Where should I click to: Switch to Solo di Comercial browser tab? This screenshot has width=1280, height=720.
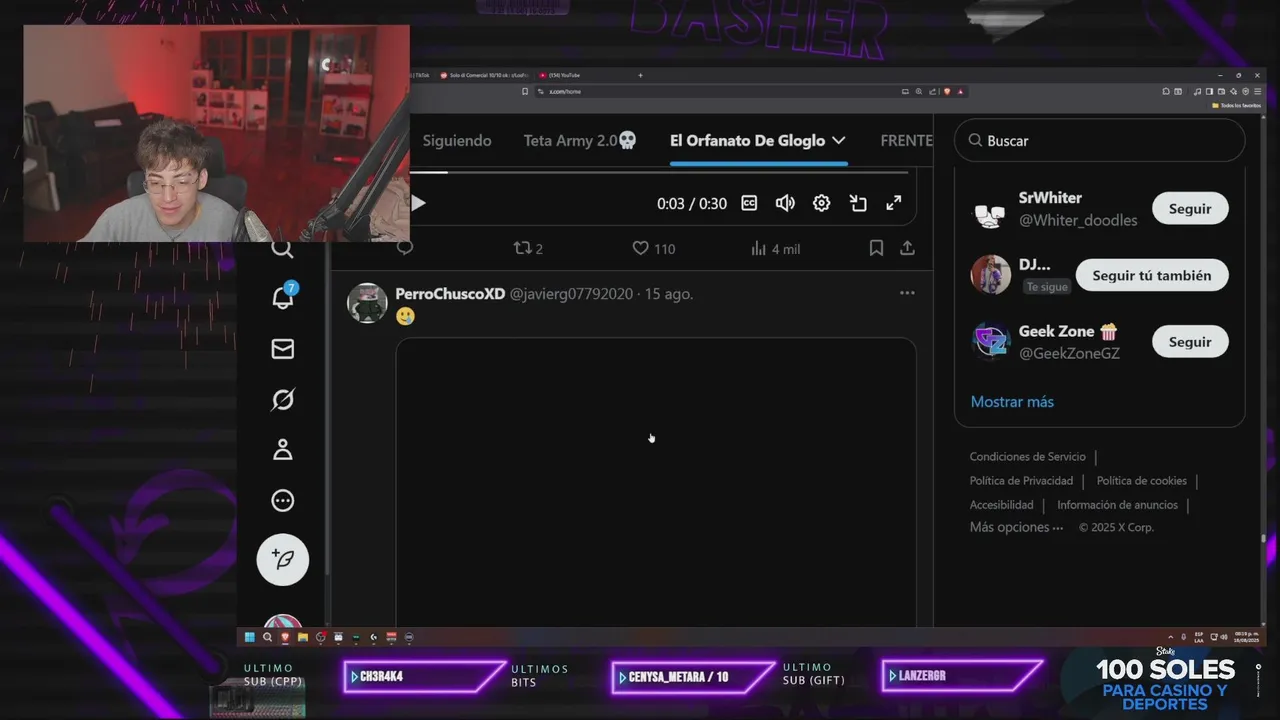[484, 75]
